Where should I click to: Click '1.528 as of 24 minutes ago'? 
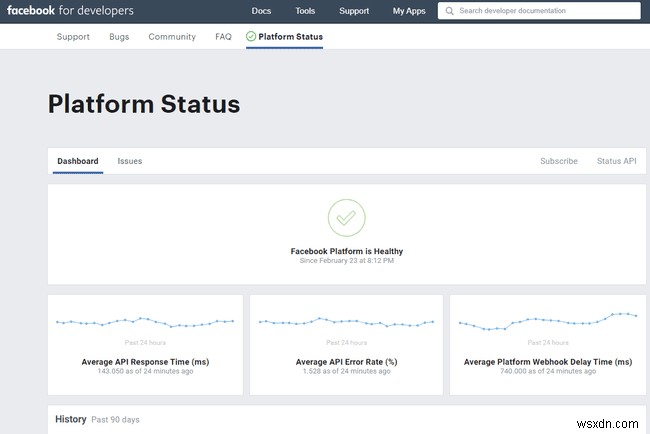[x=347, y=371]
